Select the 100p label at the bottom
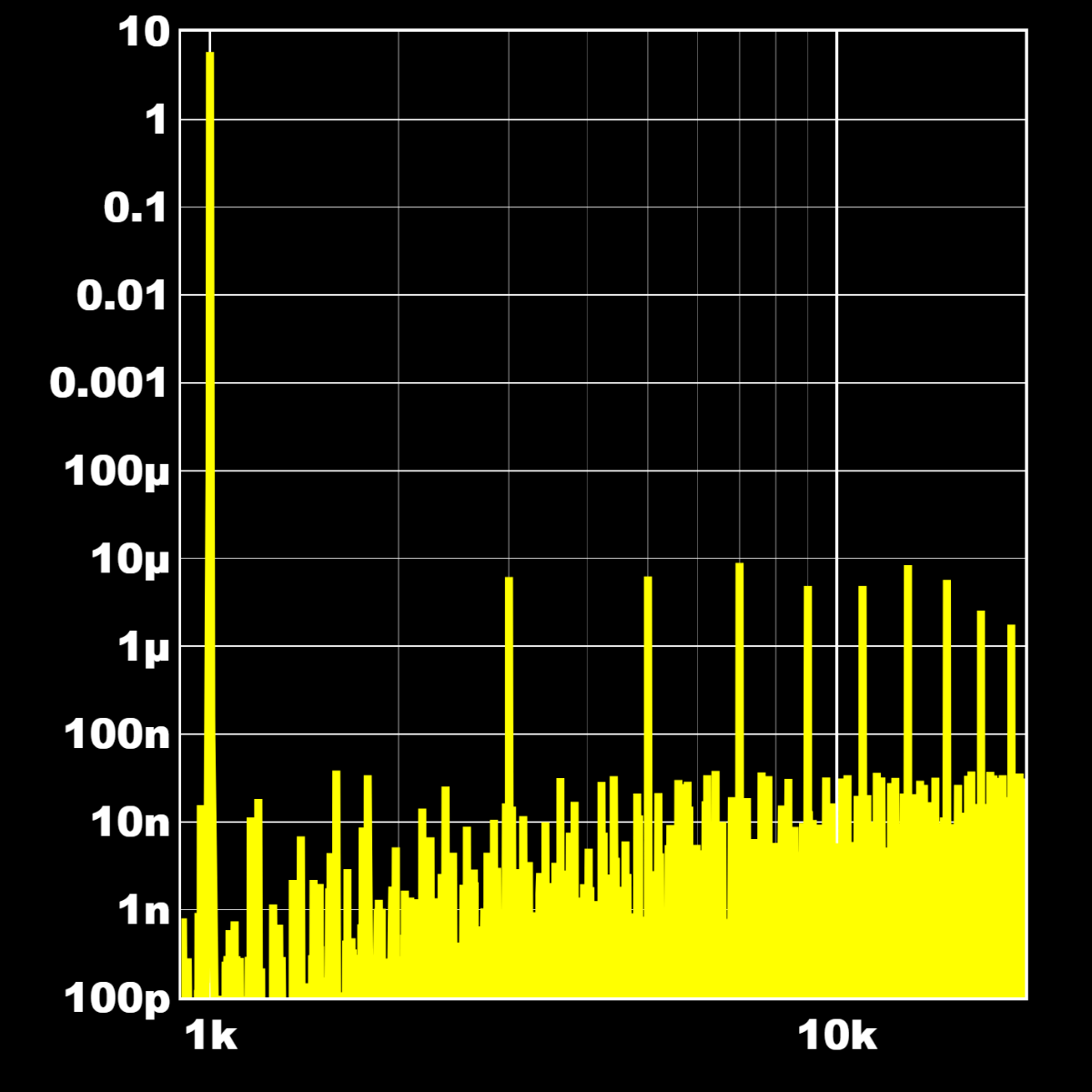This screenshot has height=1092, width=1092. point(117,1000)
